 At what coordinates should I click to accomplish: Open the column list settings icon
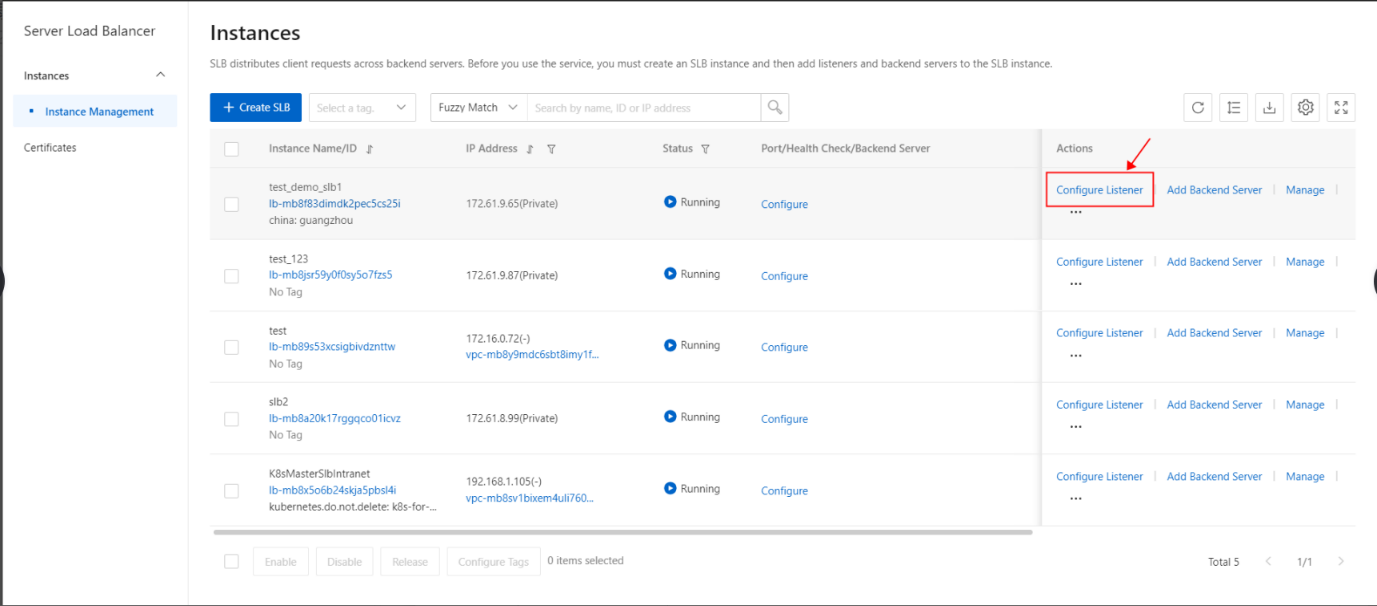click(1234, 108)
